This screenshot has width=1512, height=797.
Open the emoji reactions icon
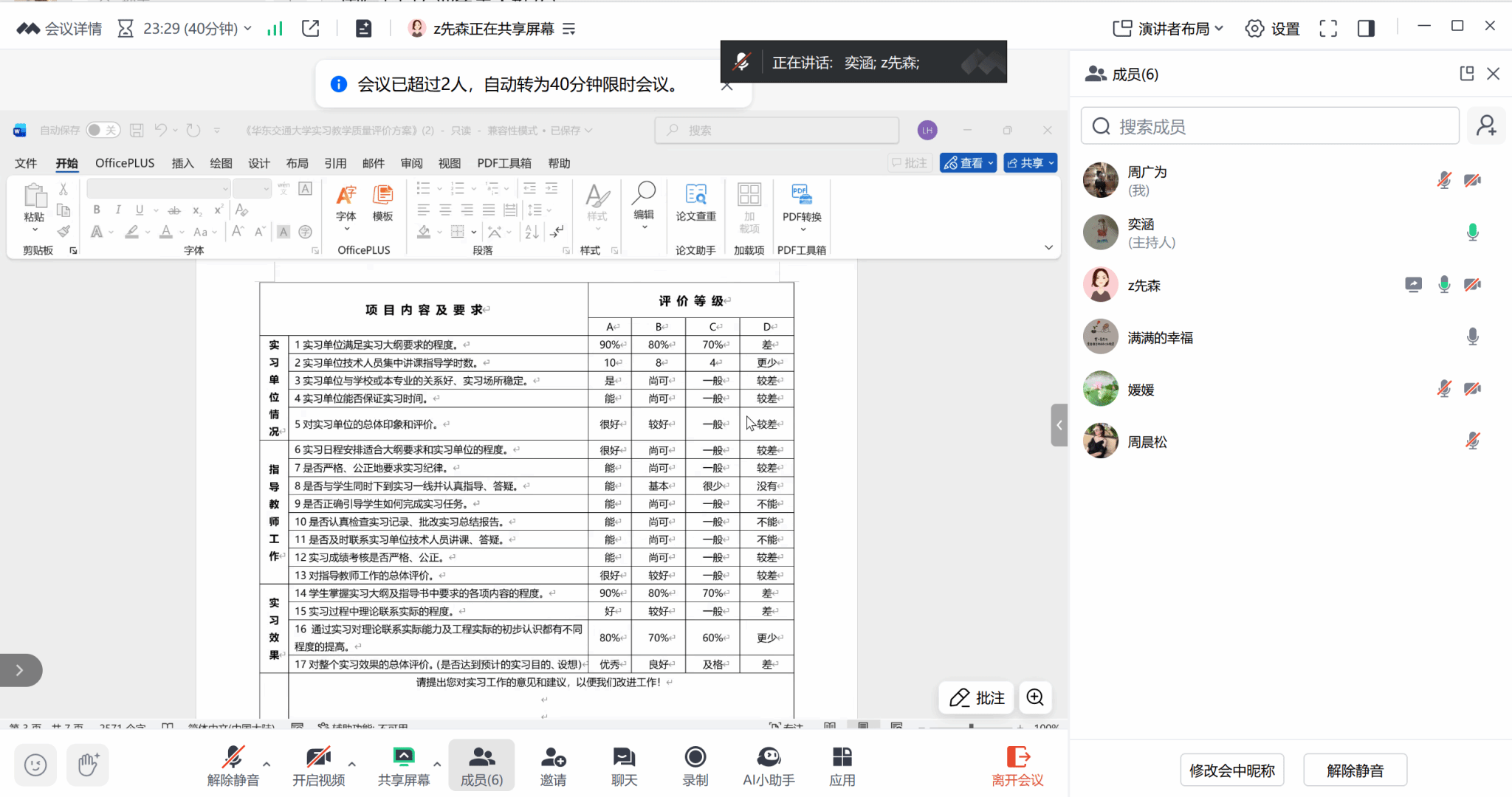pos(35,765)
